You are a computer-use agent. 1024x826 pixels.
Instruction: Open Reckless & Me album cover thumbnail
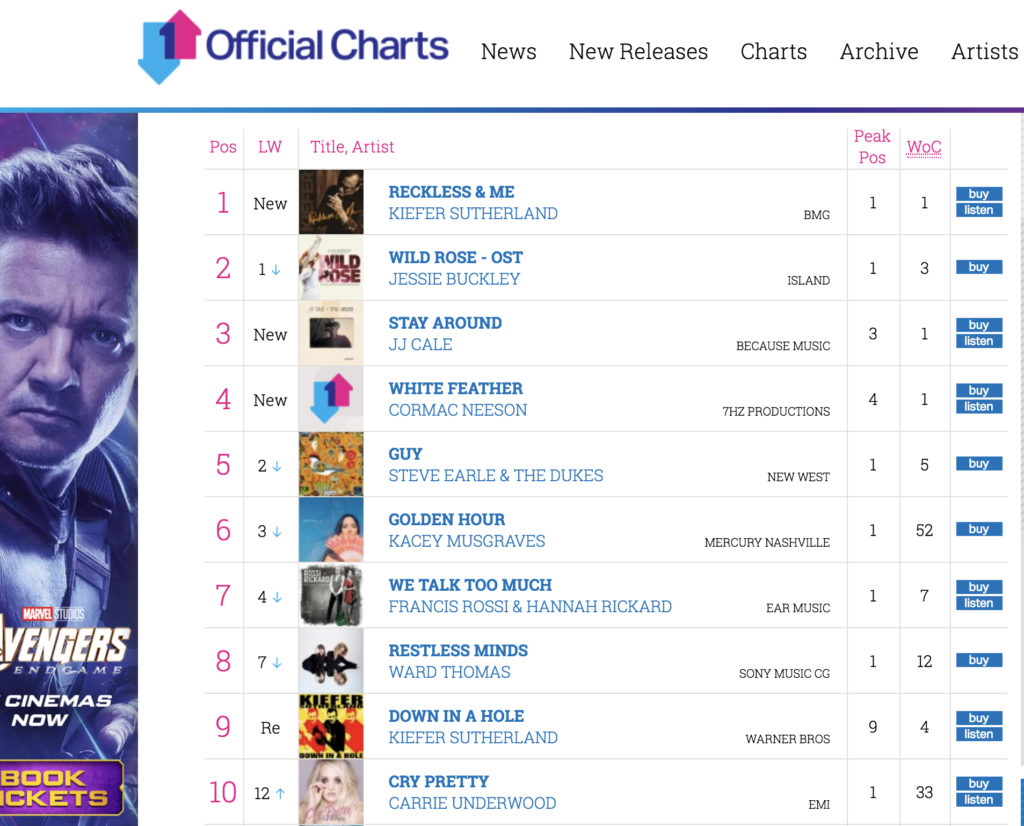[331, 202]
